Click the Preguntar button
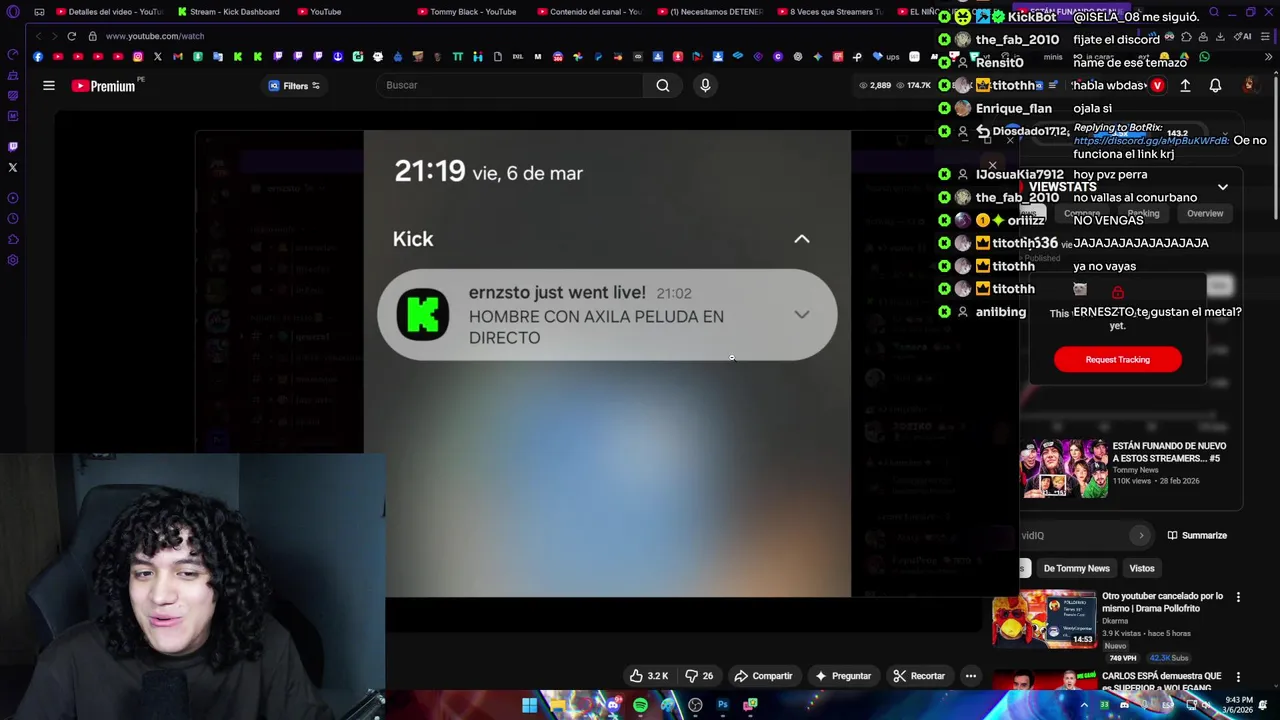The height and width of the screenshot is (720, 1280). pos(842,676)
